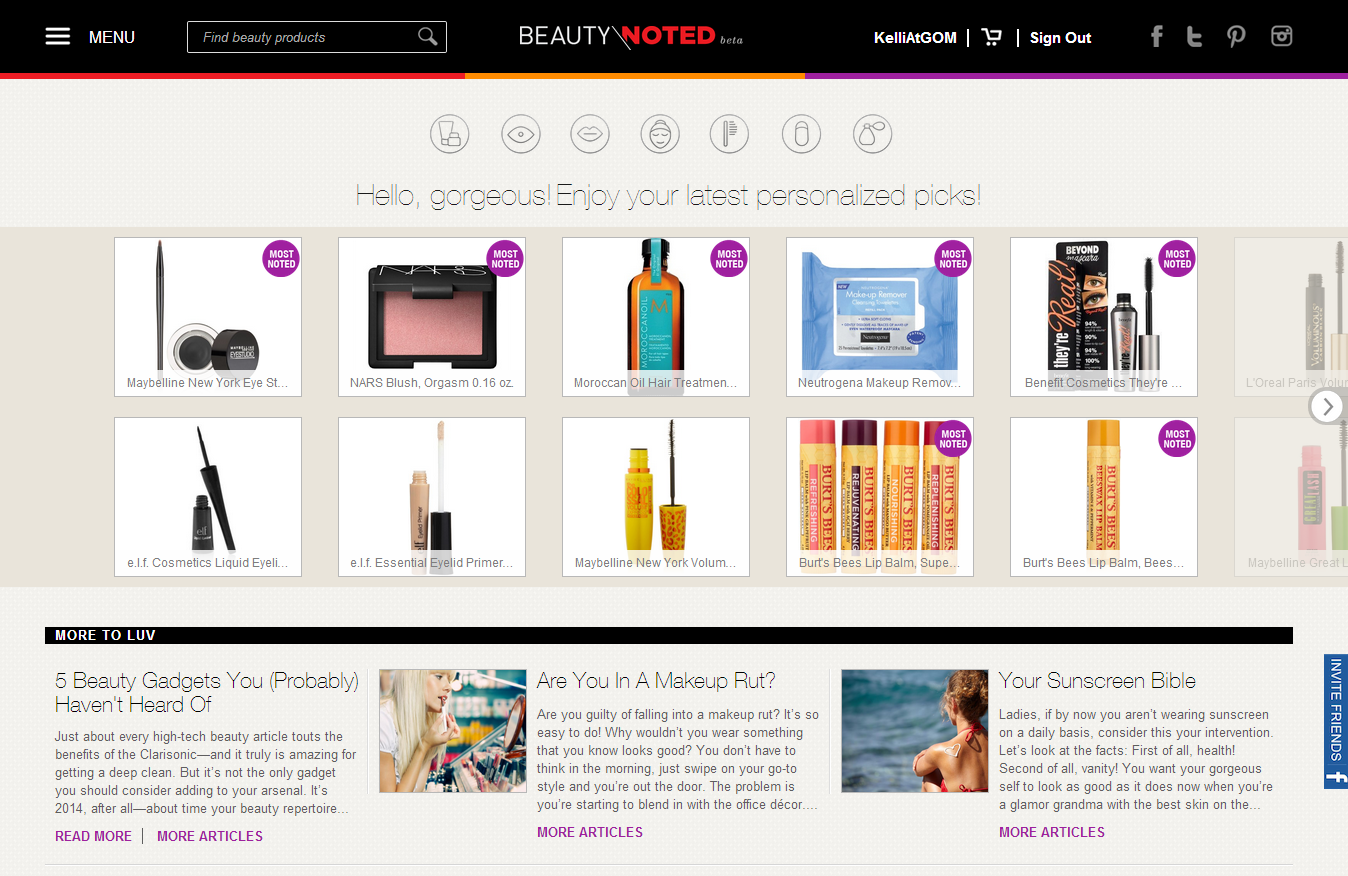
Task: Click MORE ARTICLES under Sunscreen Bible article
Action: point(1052,832)
